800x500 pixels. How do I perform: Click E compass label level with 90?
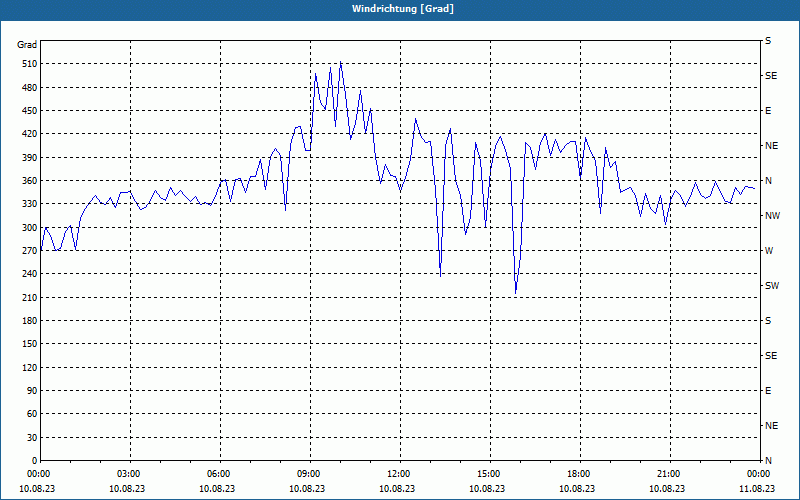[768, 391]
